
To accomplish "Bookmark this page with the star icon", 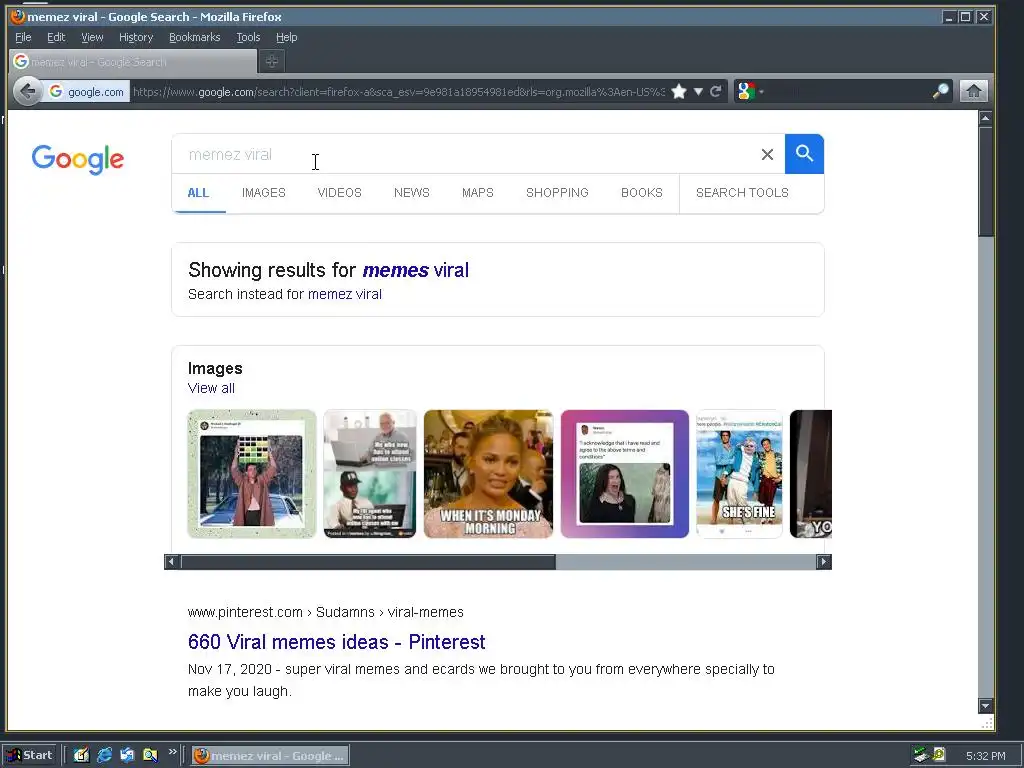I will [x=679, y=91].
